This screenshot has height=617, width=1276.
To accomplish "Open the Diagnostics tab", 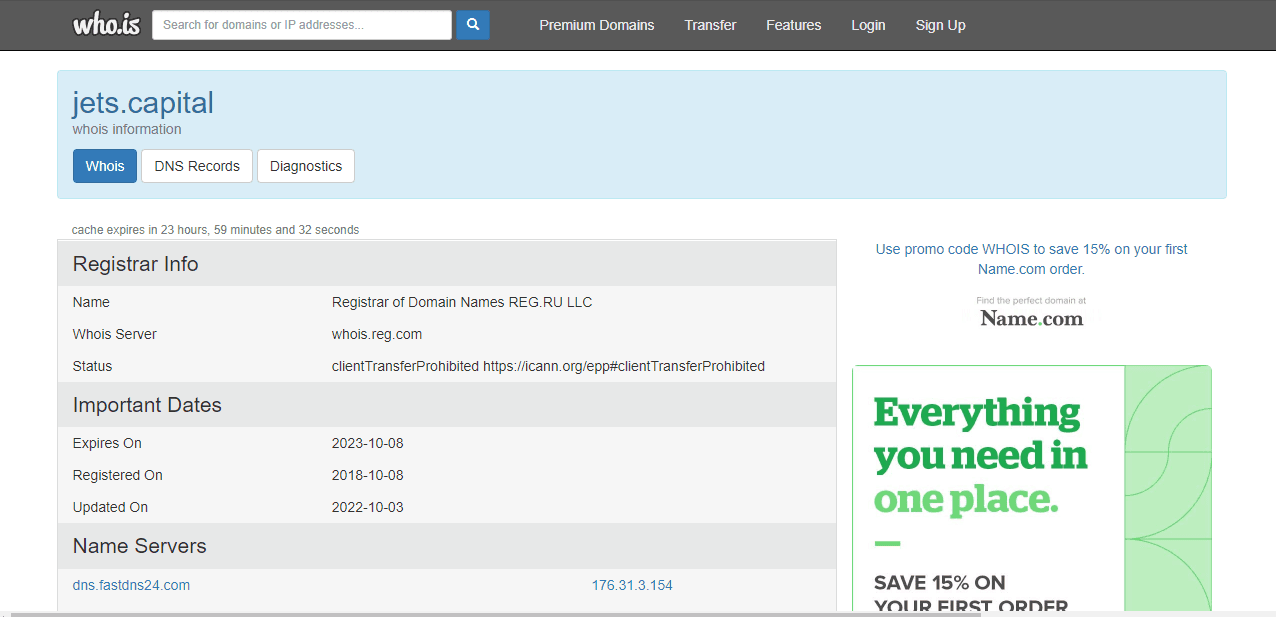I will pos(305,166).
